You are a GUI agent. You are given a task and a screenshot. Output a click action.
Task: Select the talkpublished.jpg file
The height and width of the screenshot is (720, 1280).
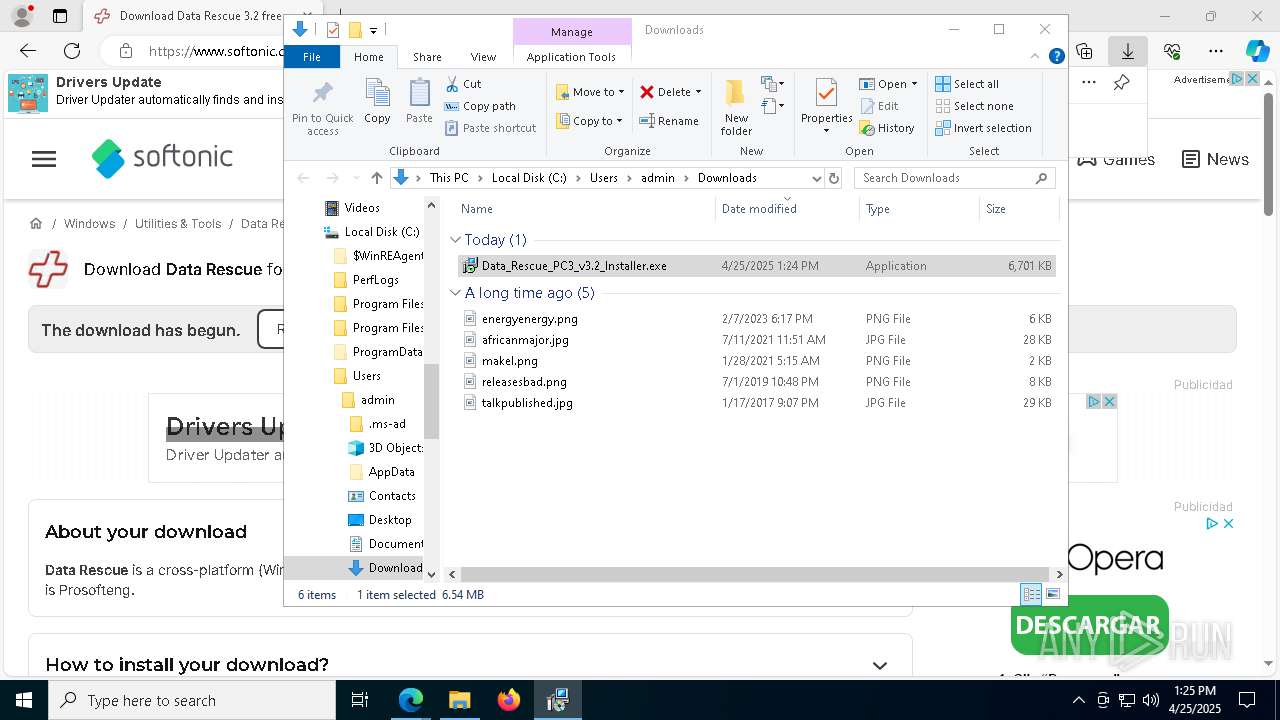[756, 403]
